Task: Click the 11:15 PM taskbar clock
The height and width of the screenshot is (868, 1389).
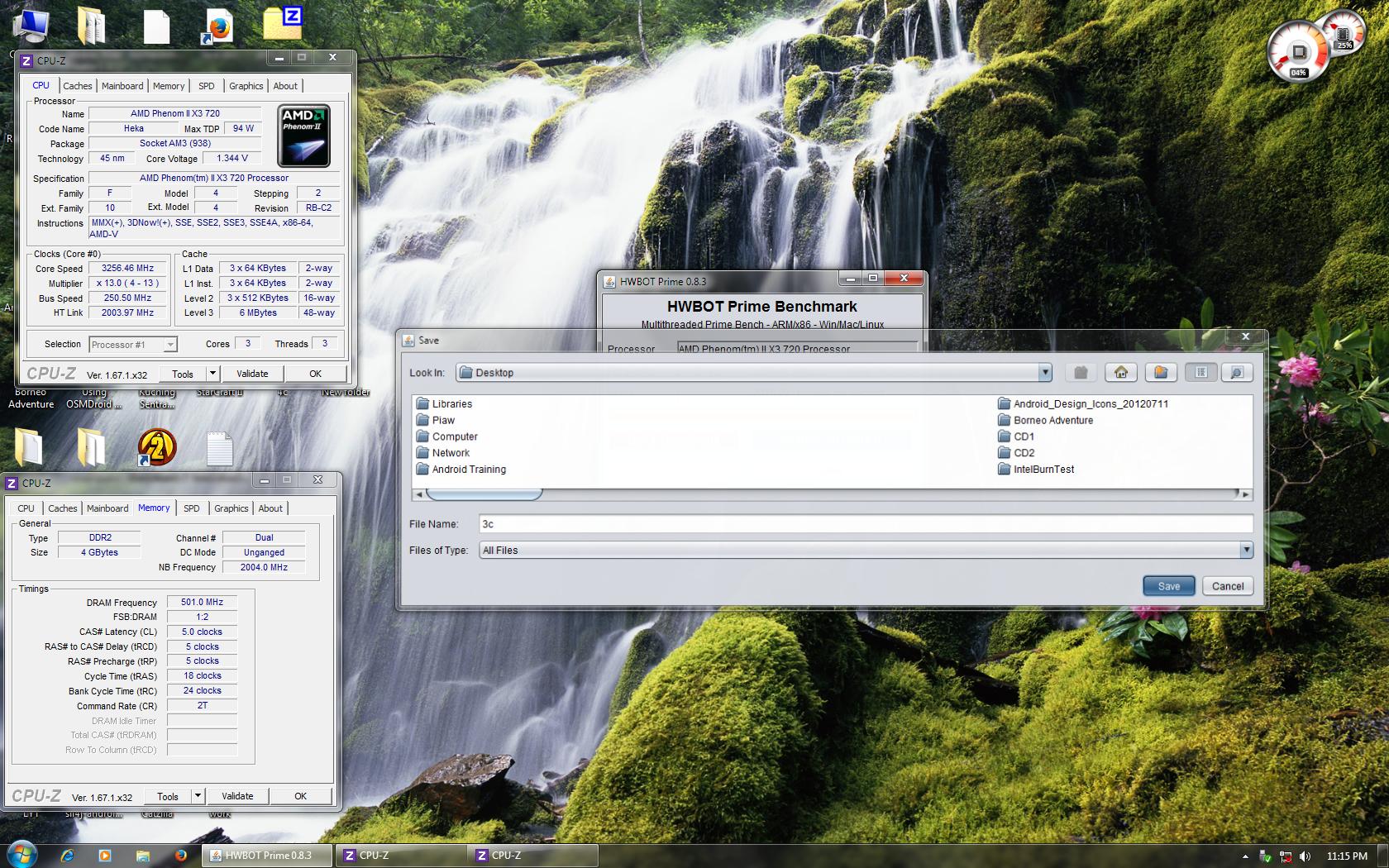Action: (1347, 856)
